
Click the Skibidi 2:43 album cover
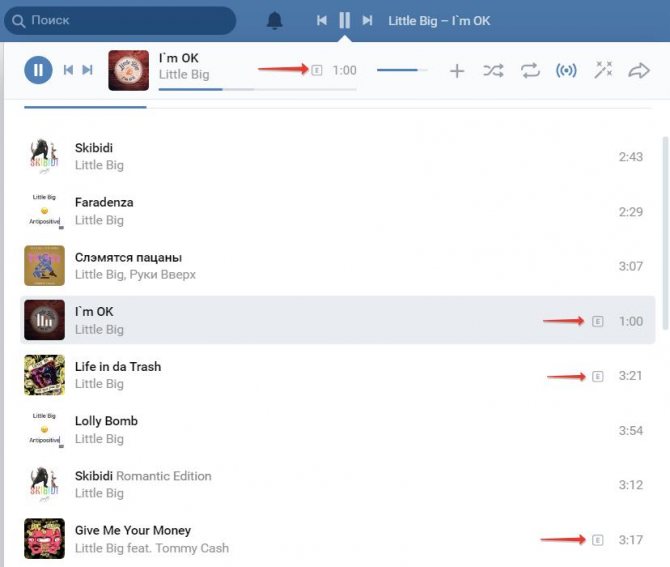(x=44, y=156)
